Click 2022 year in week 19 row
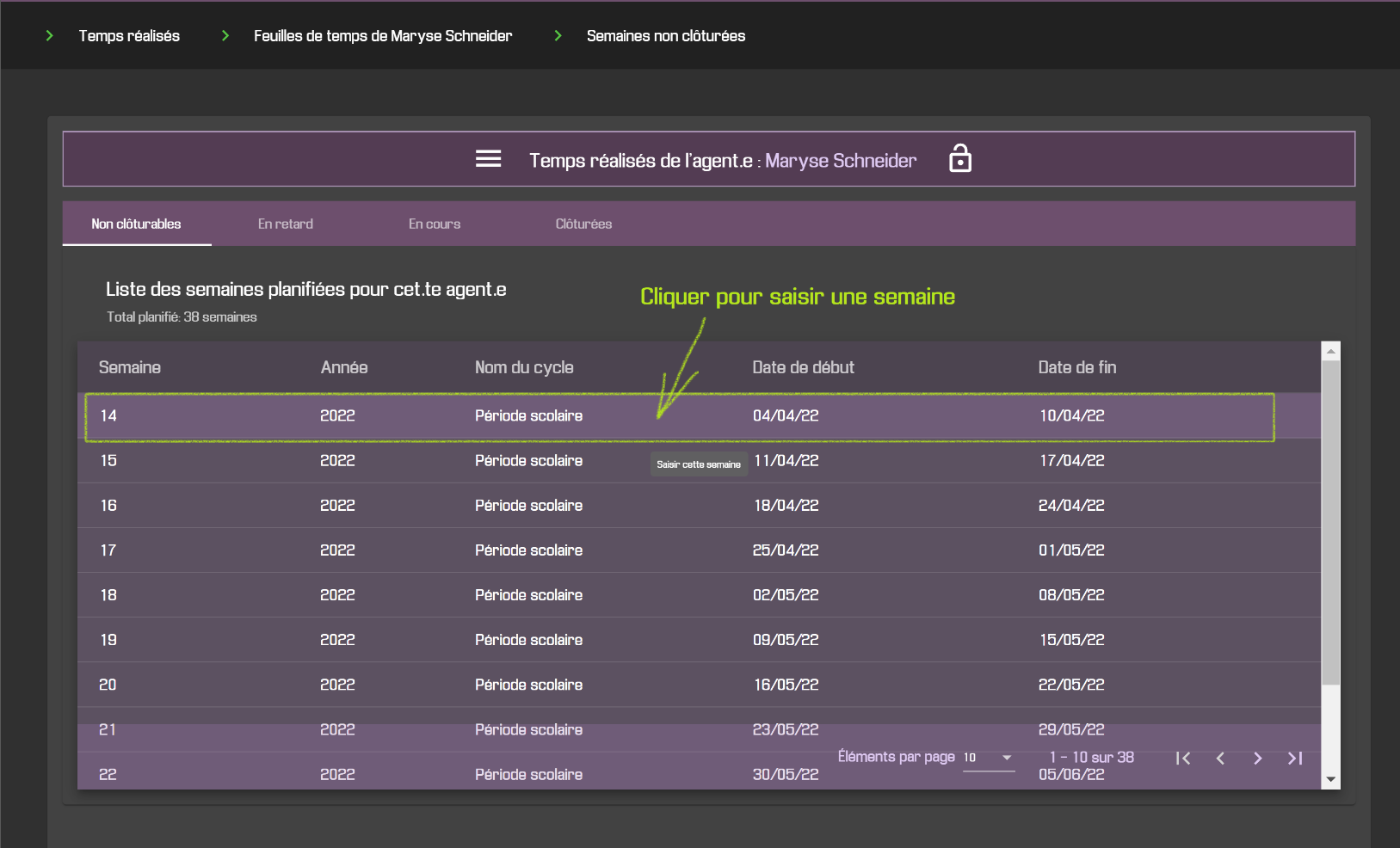 (337, 639)
